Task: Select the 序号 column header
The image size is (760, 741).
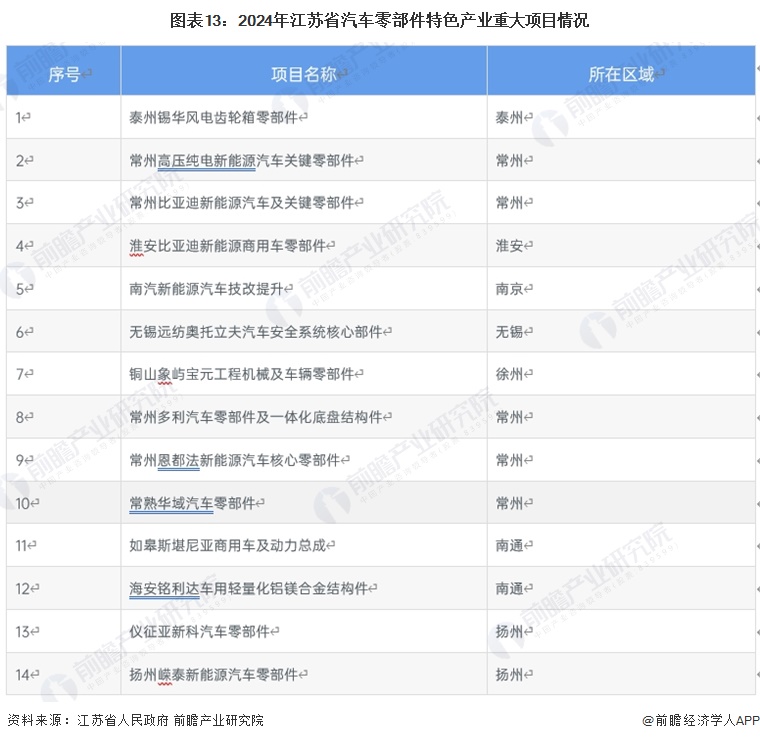Action: tap(63, 74)
